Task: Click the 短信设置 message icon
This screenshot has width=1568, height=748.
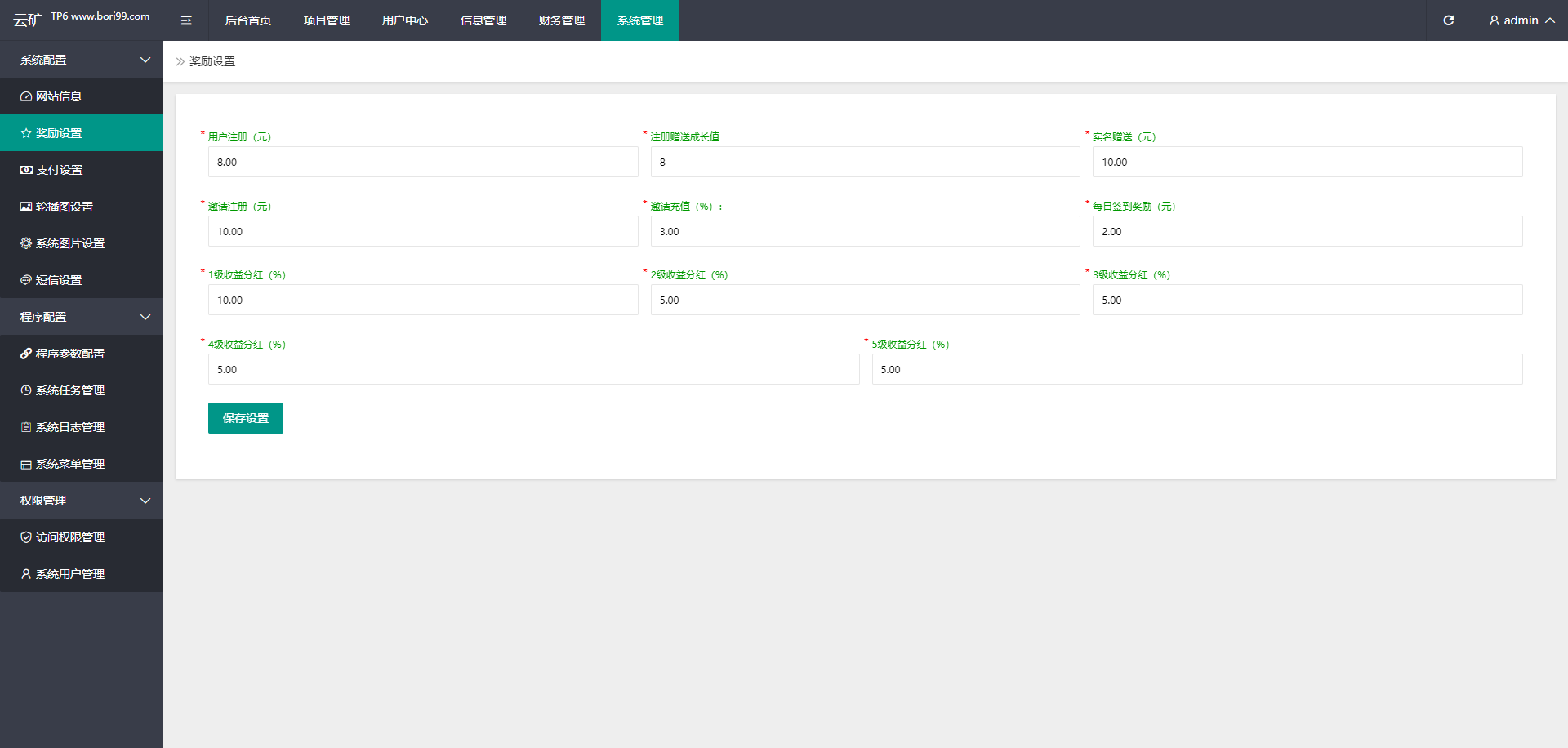Action: coord(26,280)
